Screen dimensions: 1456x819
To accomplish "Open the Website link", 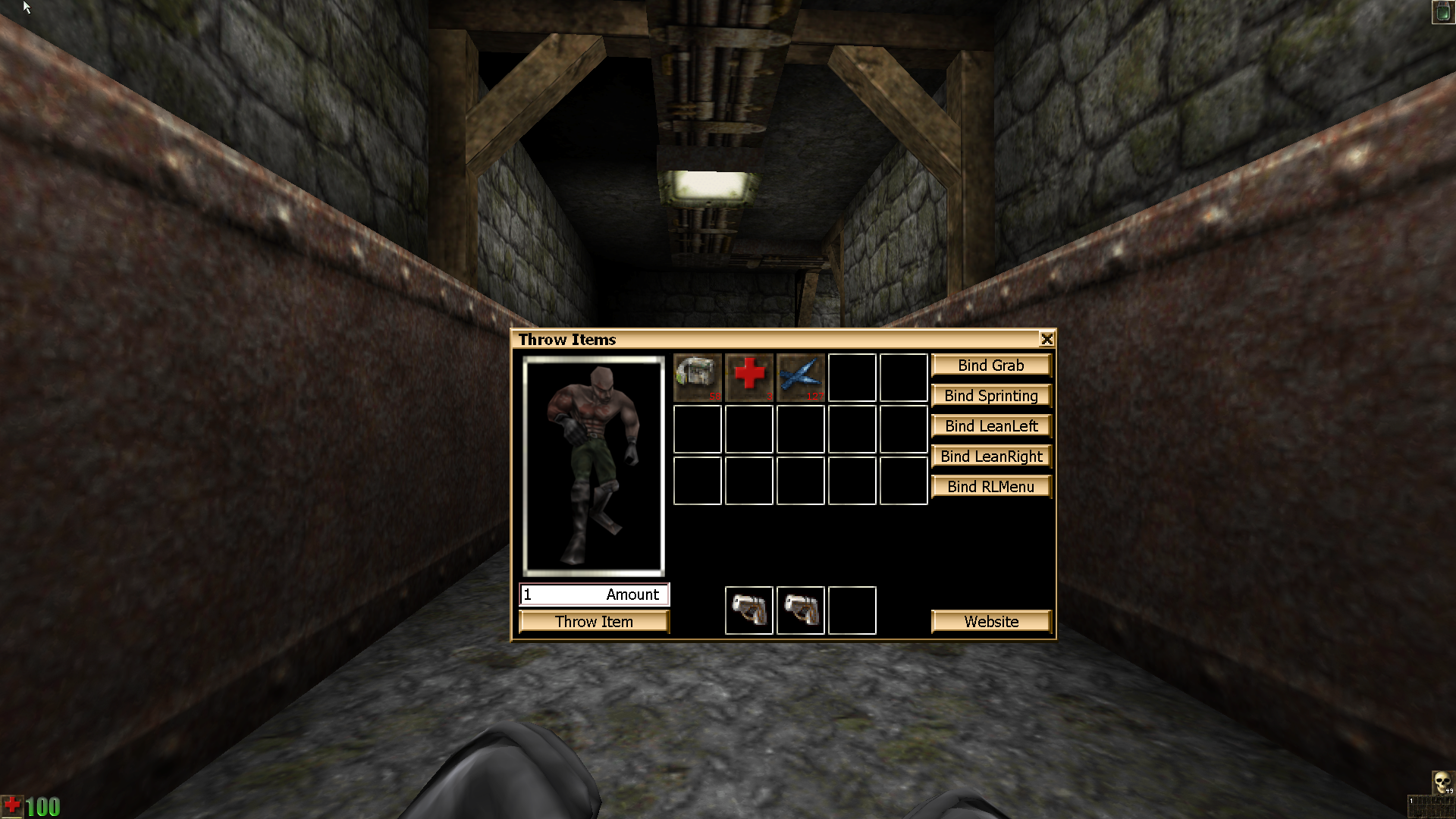I will tap(991, 621).
